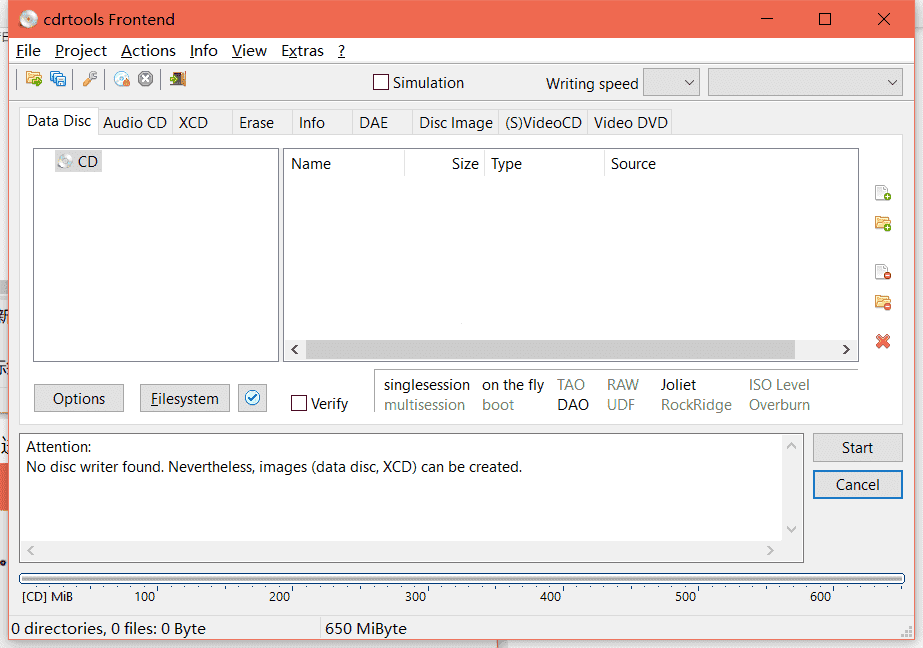Screen dimensions: 923x648
Task: Click the blue checkmark button beside Filesystem
Action: click(253, 398)
